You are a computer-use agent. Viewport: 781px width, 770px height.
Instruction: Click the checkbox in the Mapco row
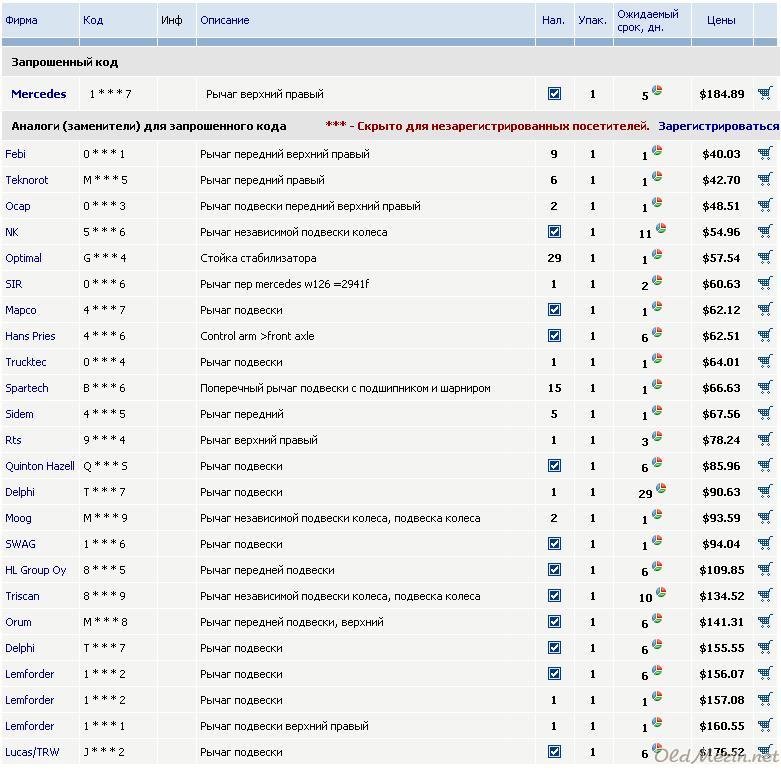(x=554, y=310)
